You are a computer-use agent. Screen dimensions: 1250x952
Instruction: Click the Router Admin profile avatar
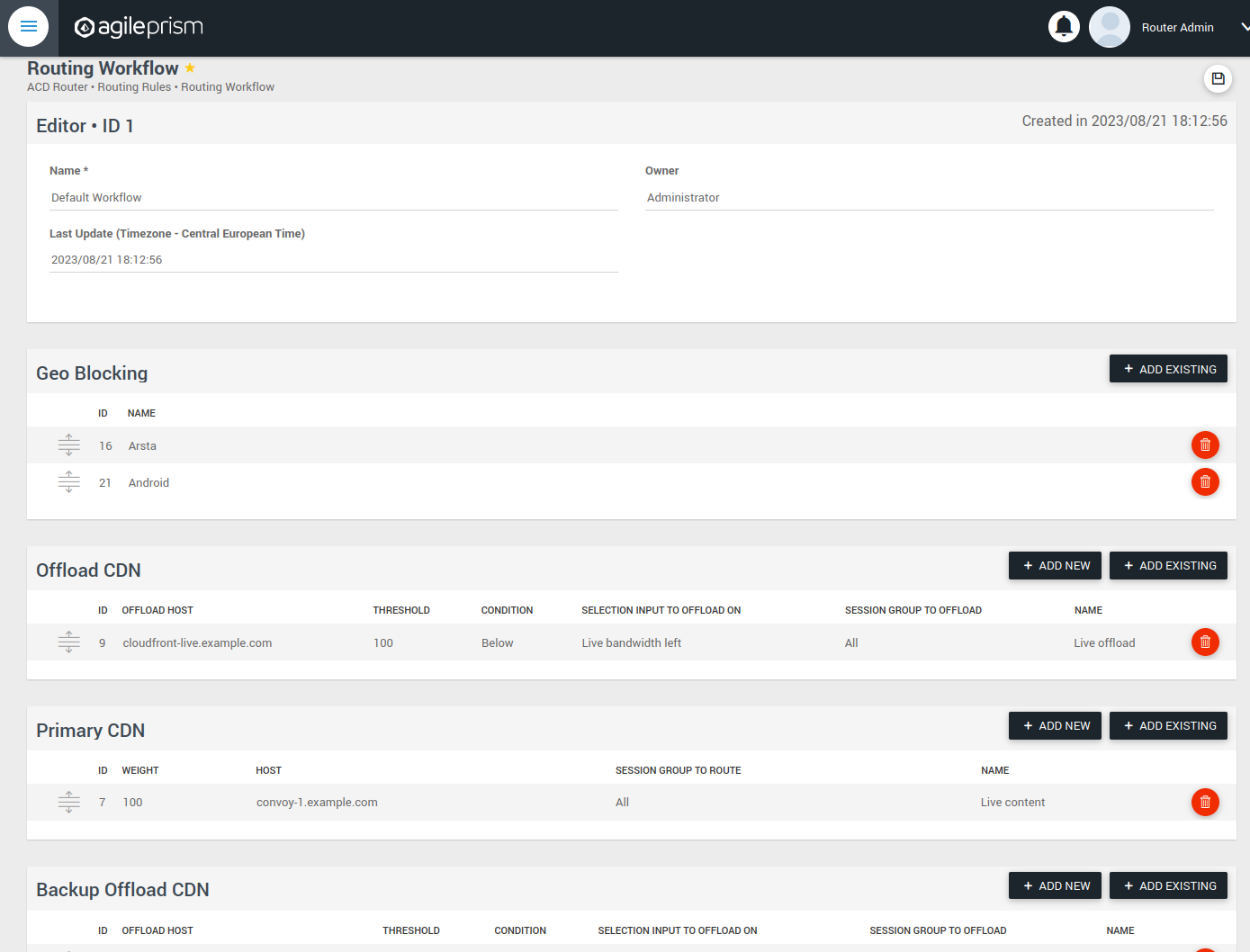[1109, 27]
